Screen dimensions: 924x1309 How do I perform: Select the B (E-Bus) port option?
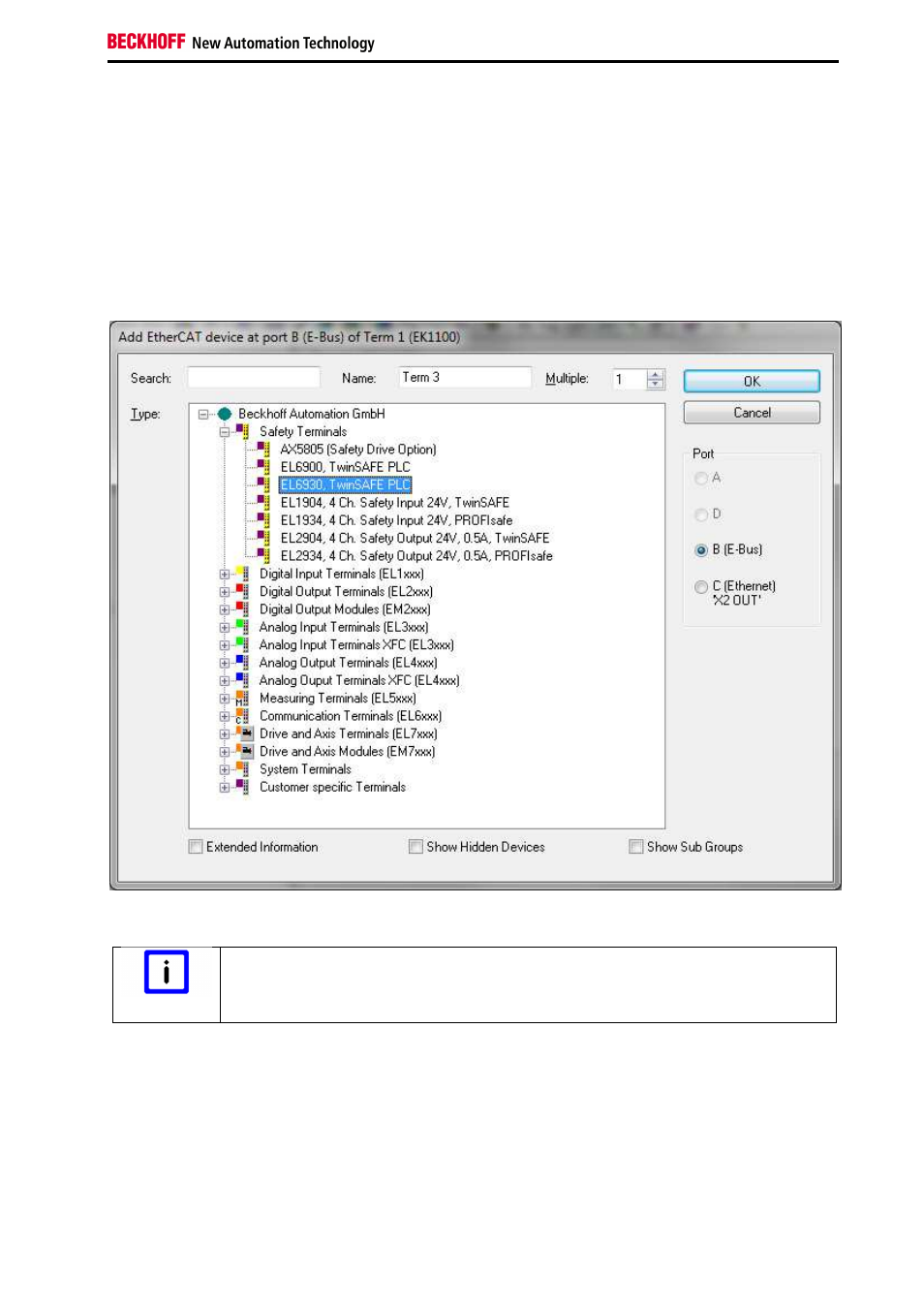[x=701, y=549]
